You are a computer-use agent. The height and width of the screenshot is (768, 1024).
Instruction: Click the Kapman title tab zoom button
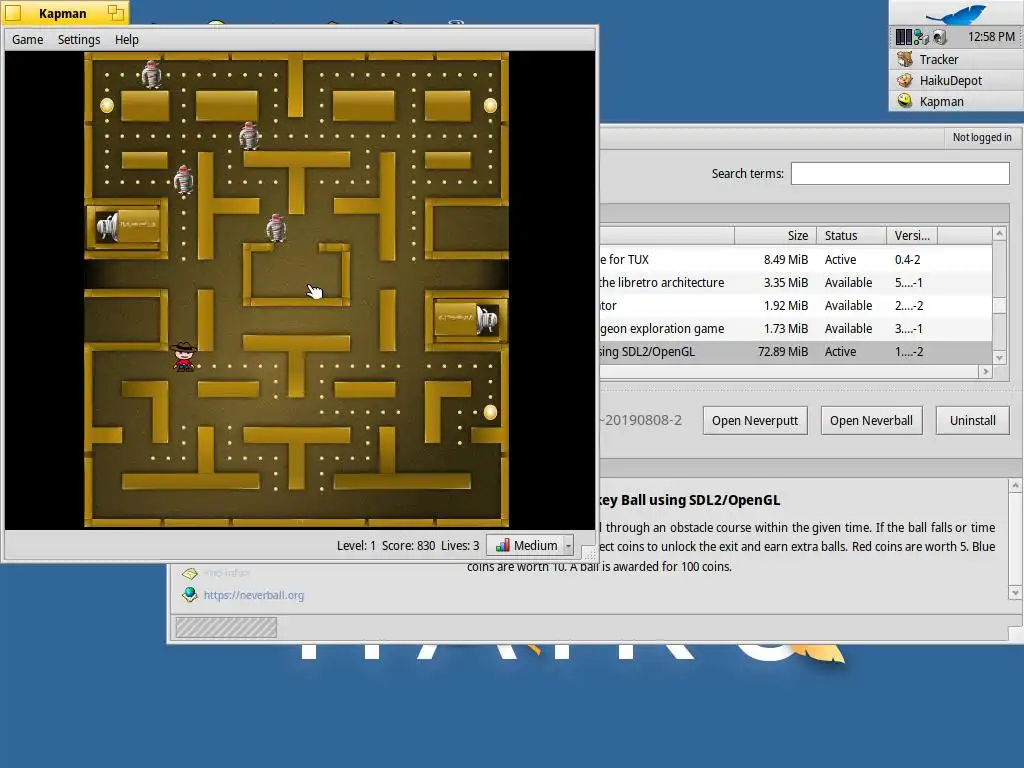click(116, 12)
